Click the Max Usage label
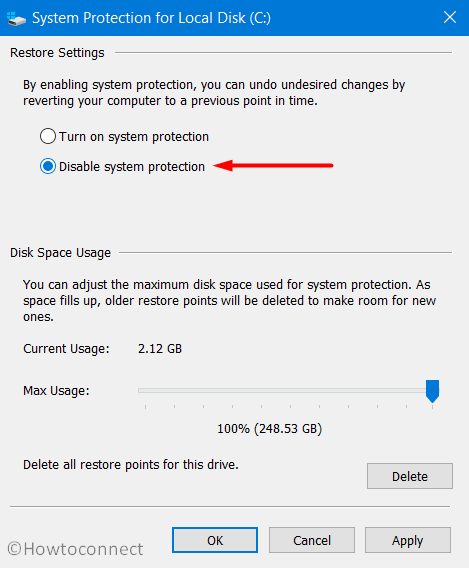 tap(56, 391)
